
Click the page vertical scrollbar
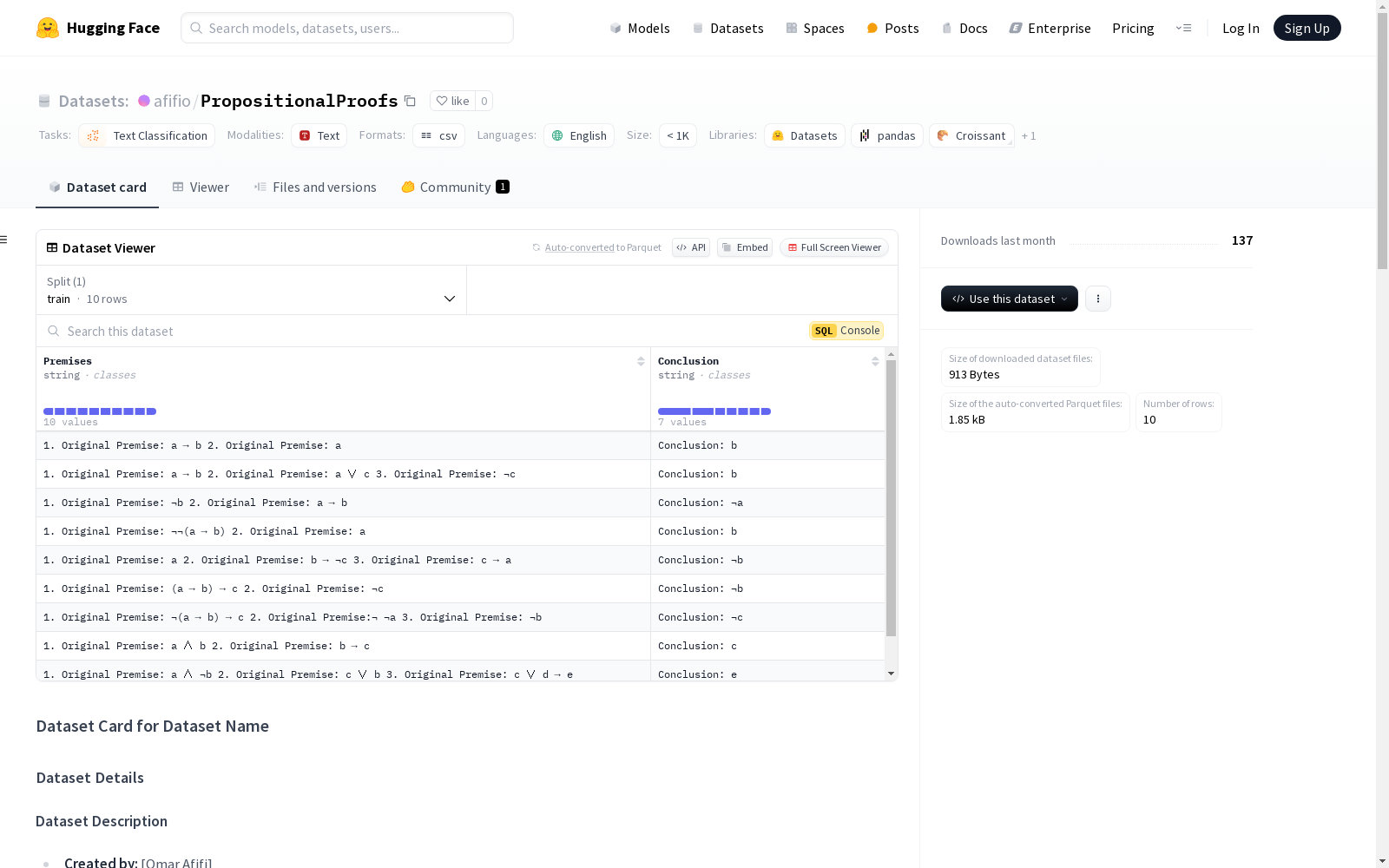click(1382, 139)
